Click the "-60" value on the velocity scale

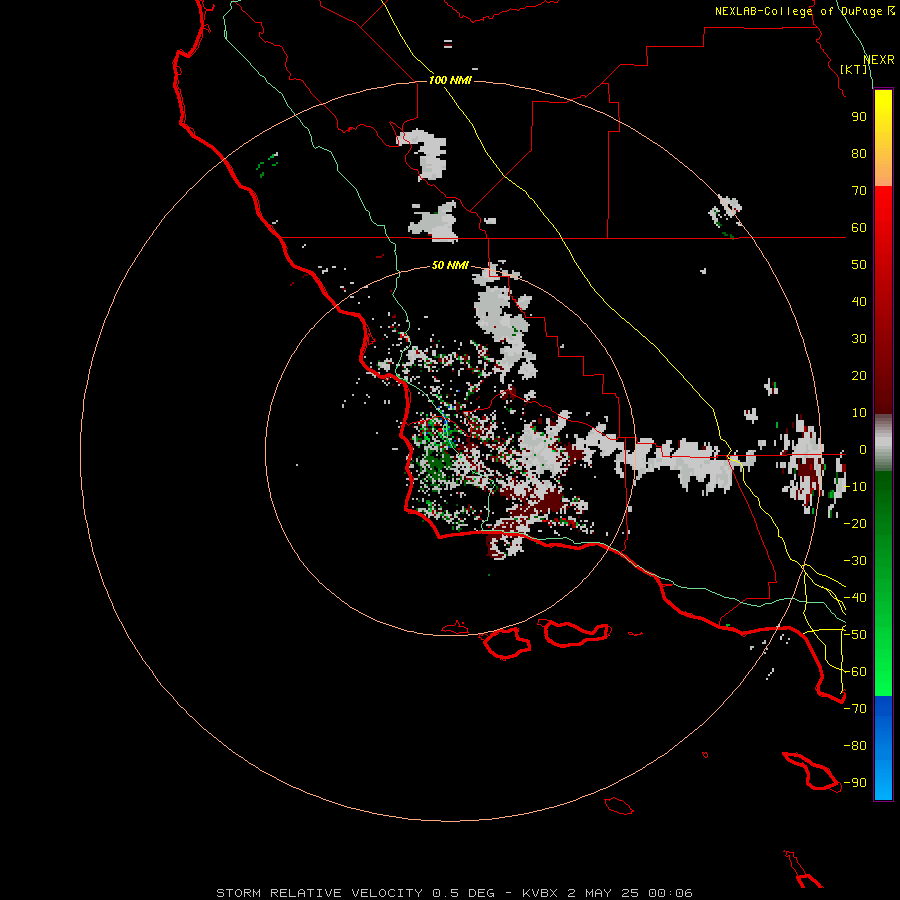pyautogui.click(x=855, y=672)
